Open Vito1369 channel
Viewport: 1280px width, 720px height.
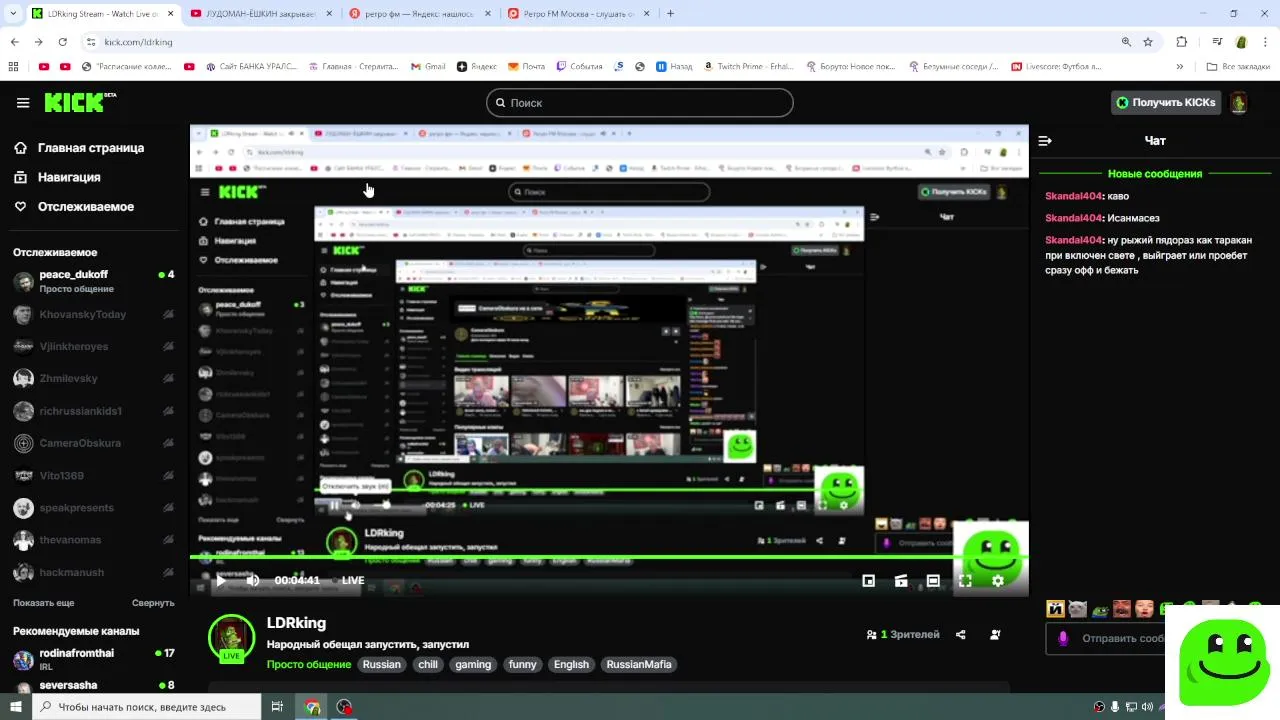(94, 476)
